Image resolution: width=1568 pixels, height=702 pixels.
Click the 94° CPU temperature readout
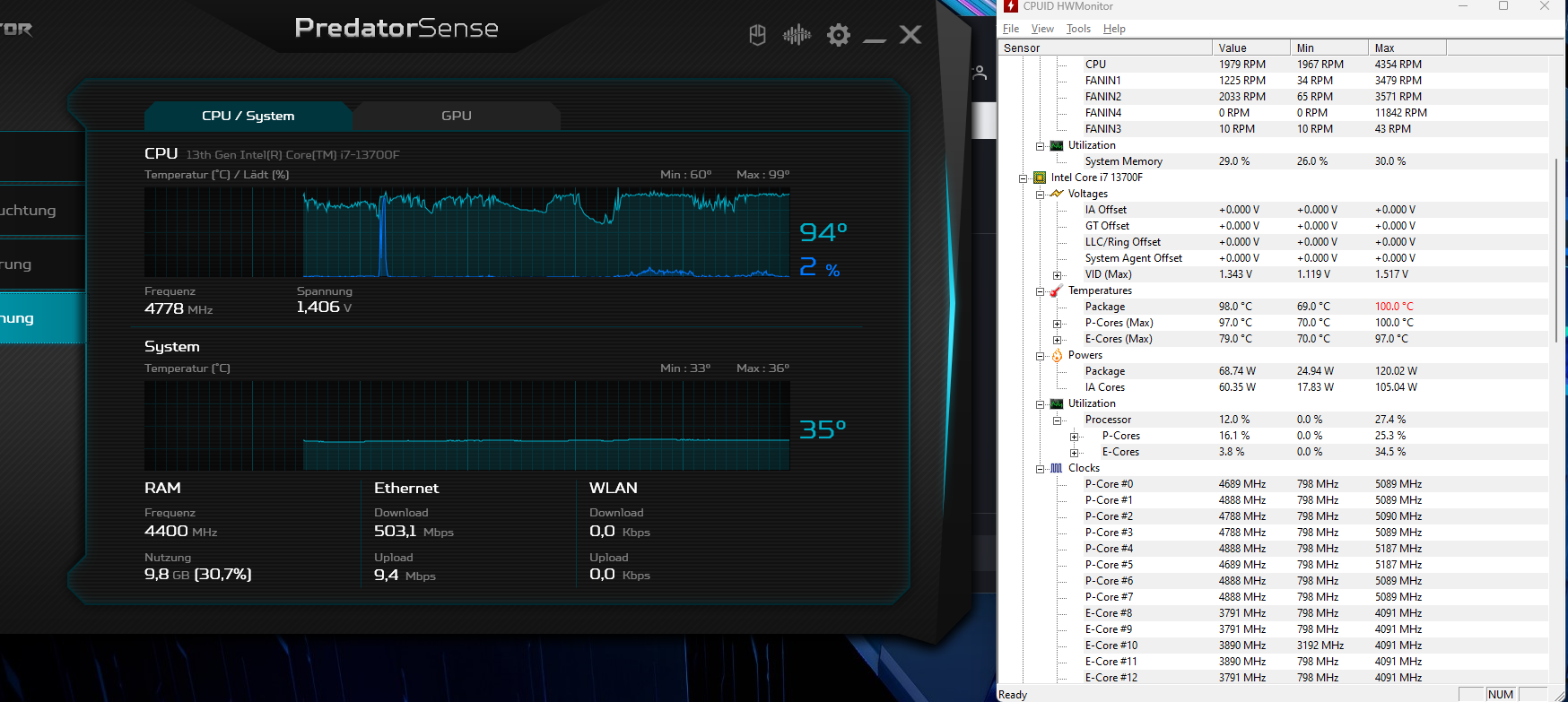[x=823, y=233]
